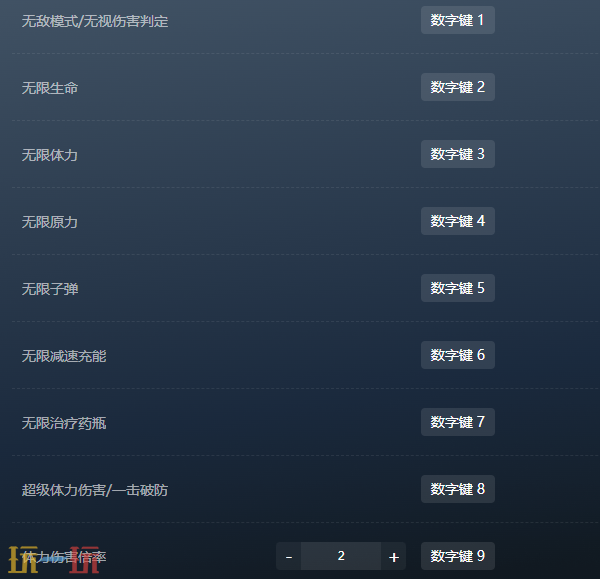Select the 无敌模式/无视伤害判定 option

click(95, 21)
